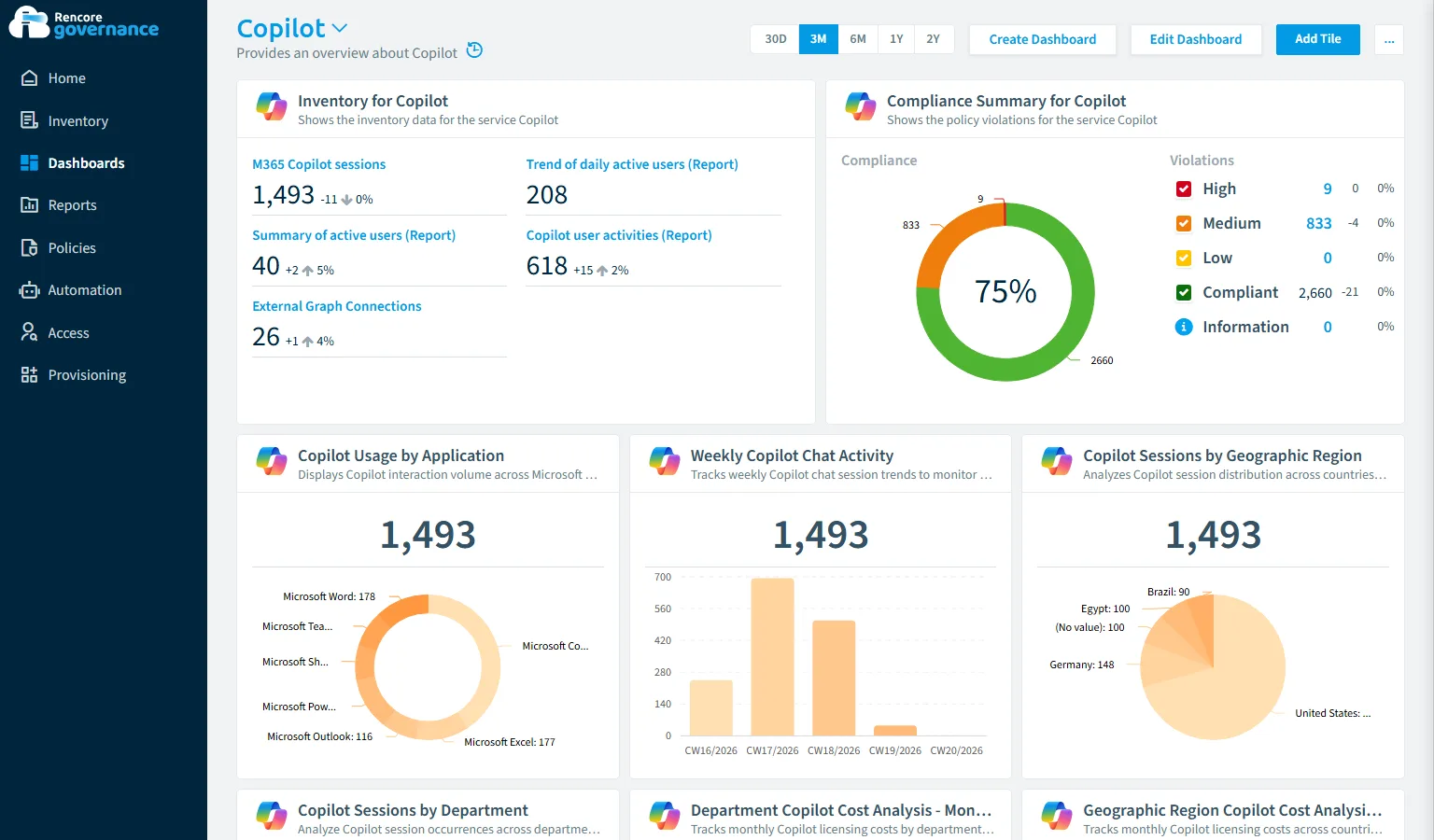Select the 6M time range
This screenshot has width=1434, height=840.
858,39
